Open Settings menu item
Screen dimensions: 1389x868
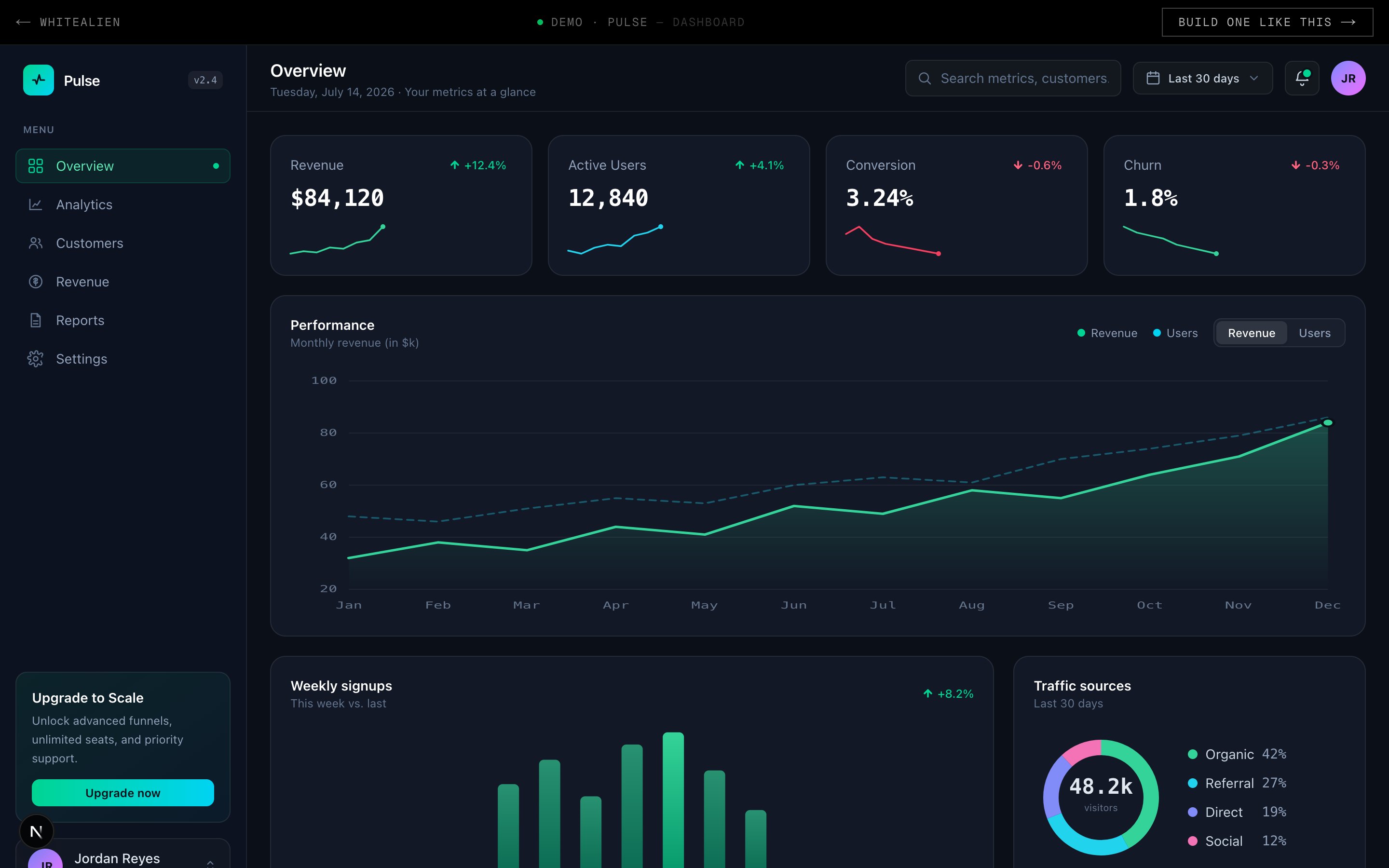pyautogui.click(x=123, y=359)
